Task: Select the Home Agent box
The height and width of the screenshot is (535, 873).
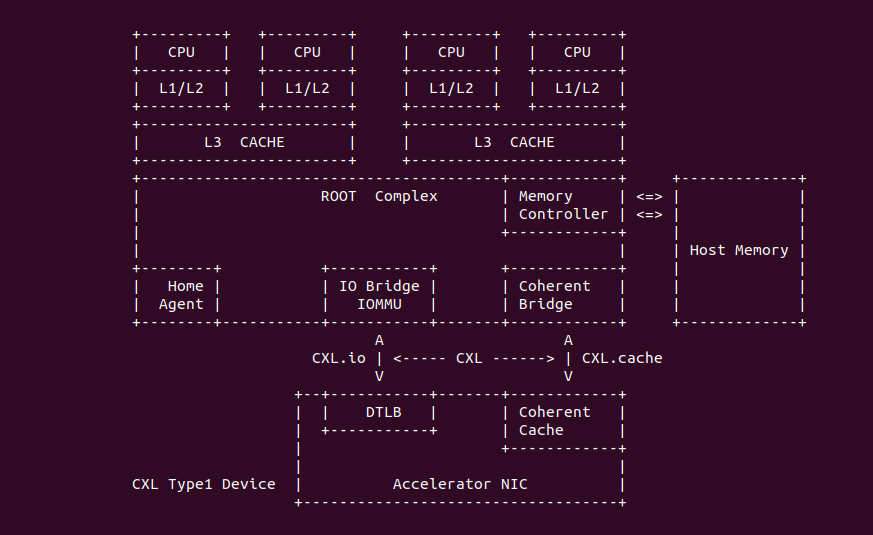Action: coord(180,295)
